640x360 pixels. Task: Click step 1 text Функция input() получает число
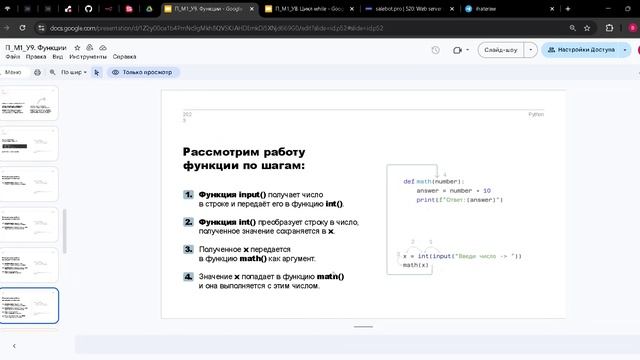271,199
